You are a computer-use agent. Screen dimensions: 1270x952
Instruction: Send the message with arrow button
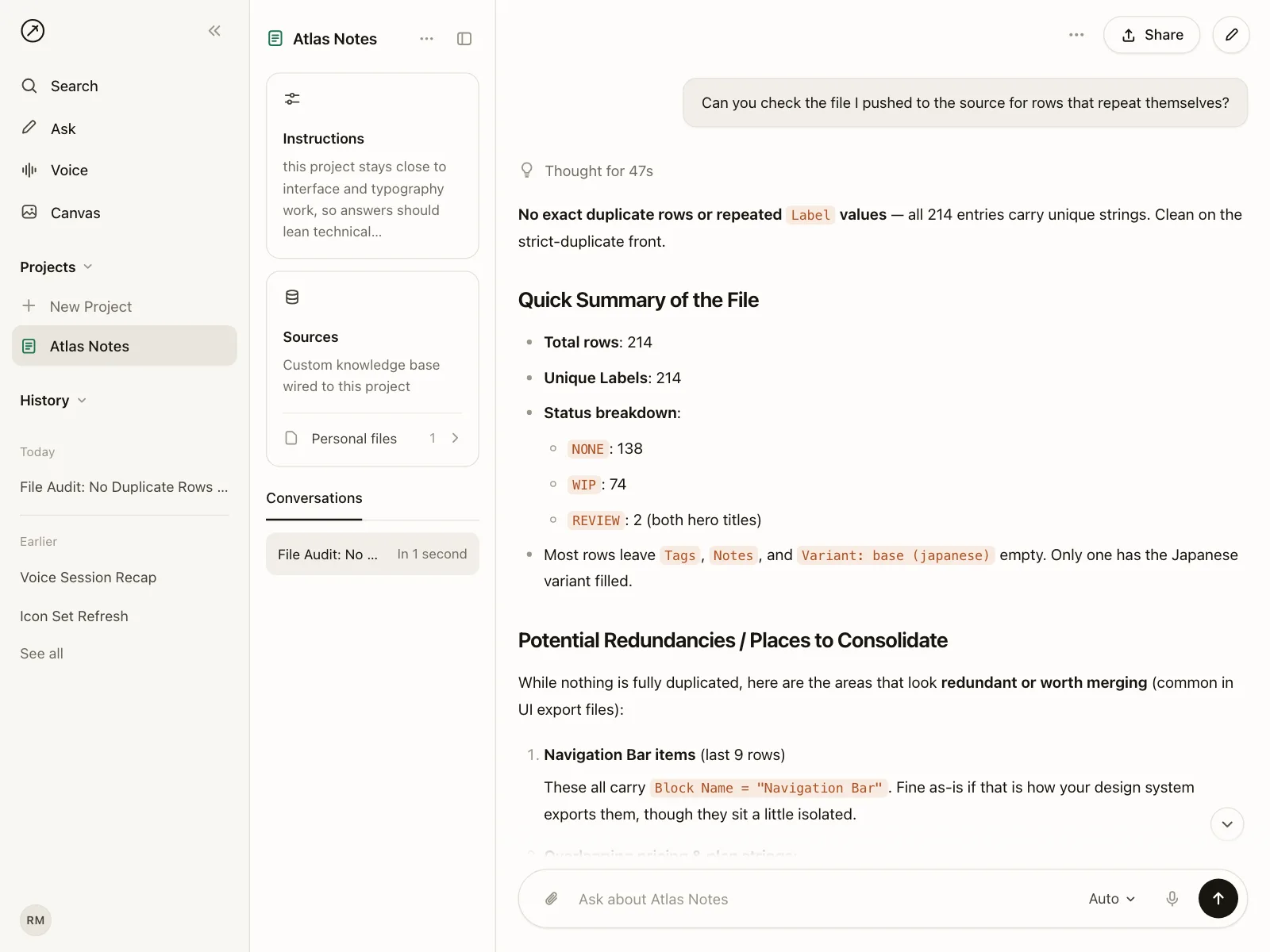coord(1218,899)
